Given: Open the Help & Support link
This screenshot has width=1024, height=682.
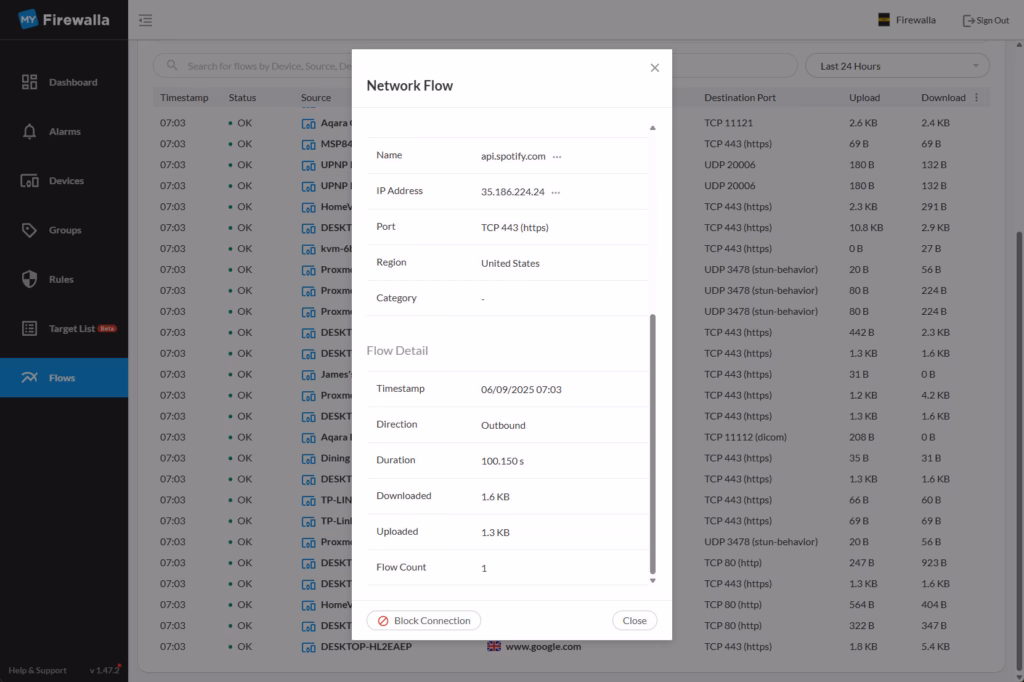Looking at the screenshot, I should (x=38, y=670).
